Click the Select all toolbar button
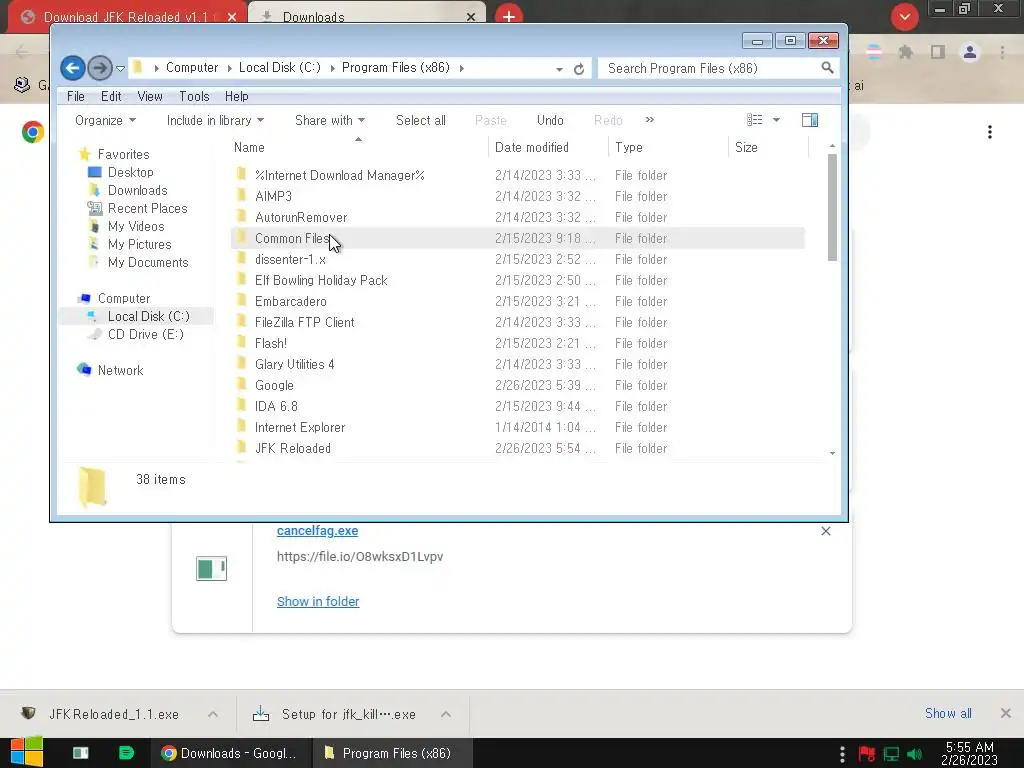Image resolution: width=1024 pixels, height=768 pixels. [421, 120]
